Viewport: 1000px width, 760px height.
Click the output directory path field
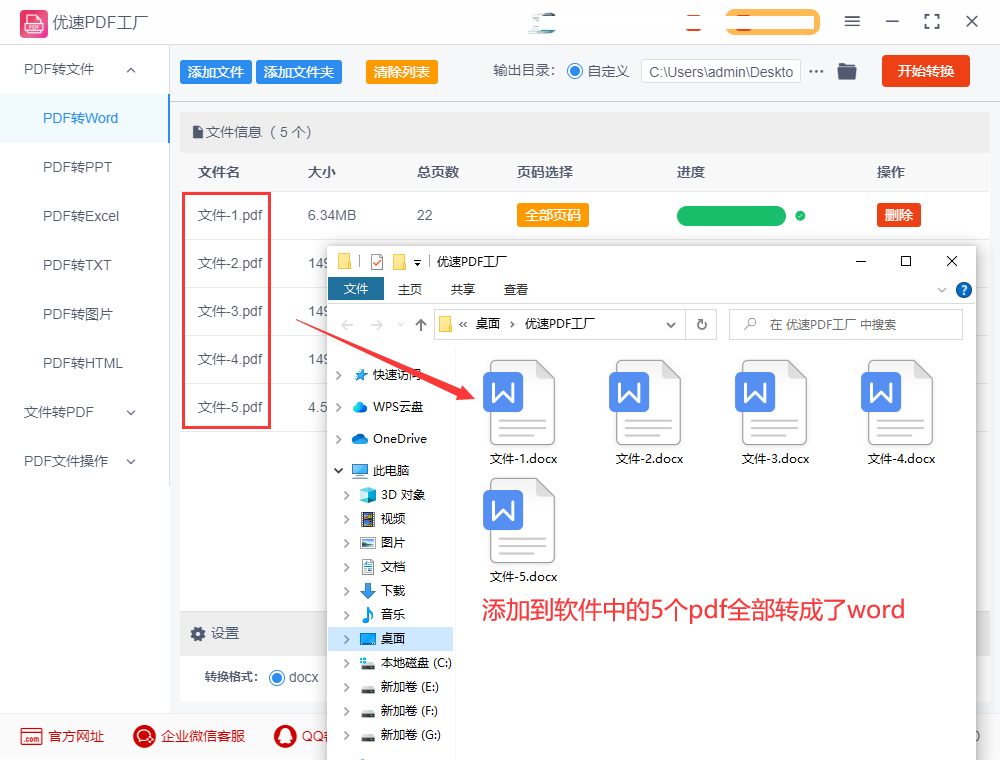(721, 71)
